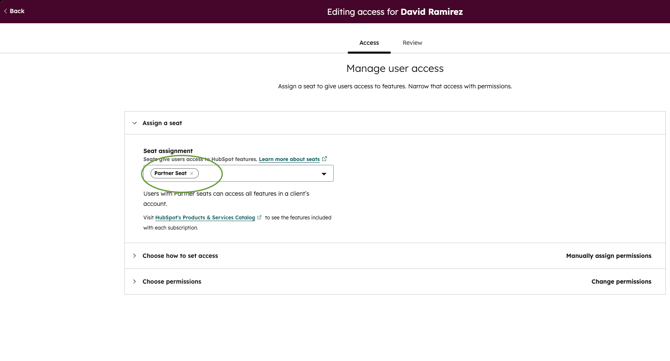
Task: Click the Manage user access title
Action: coord(395,68)
